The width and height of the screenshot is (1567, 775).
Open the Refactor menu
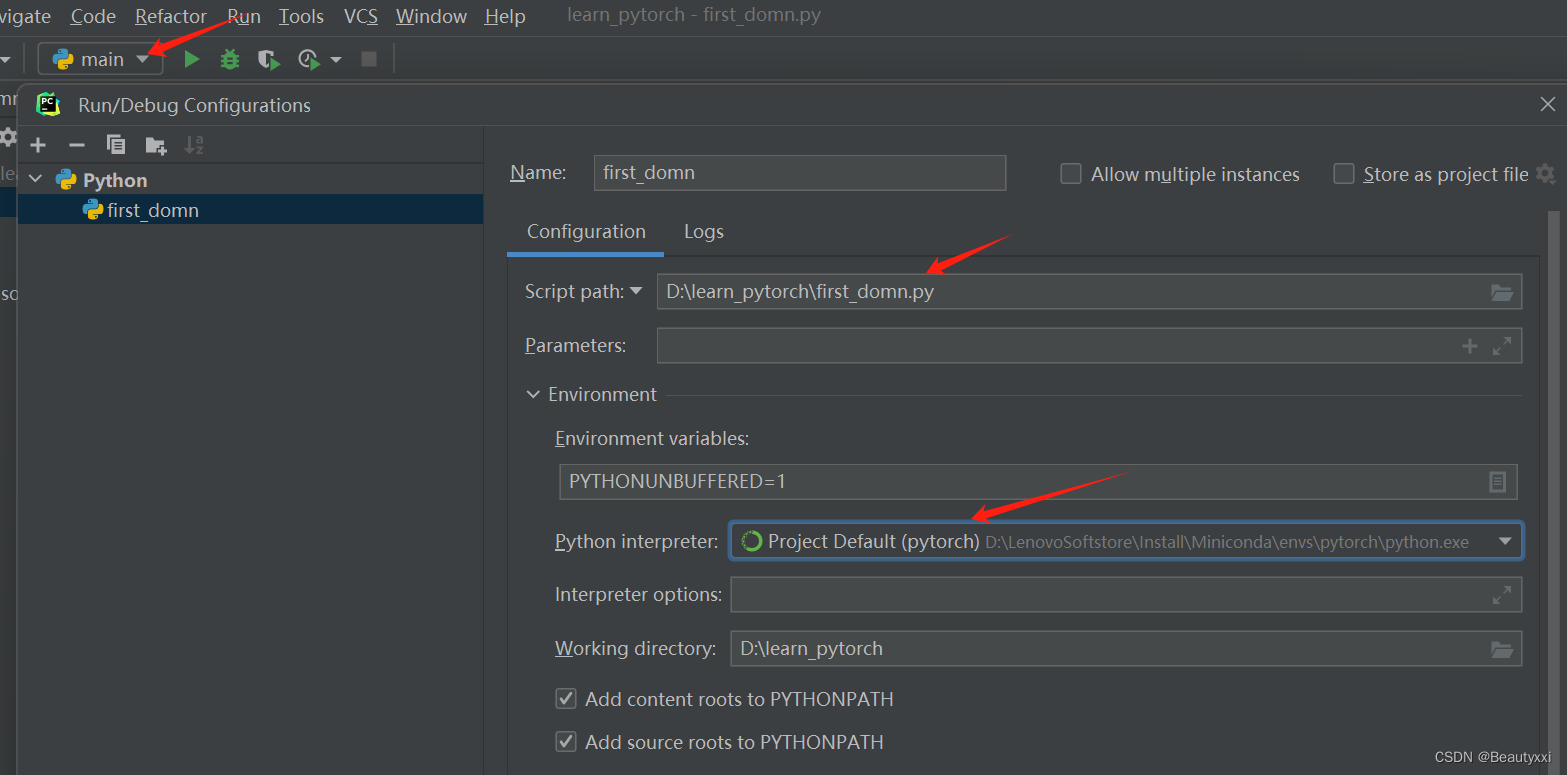(171, 17)
